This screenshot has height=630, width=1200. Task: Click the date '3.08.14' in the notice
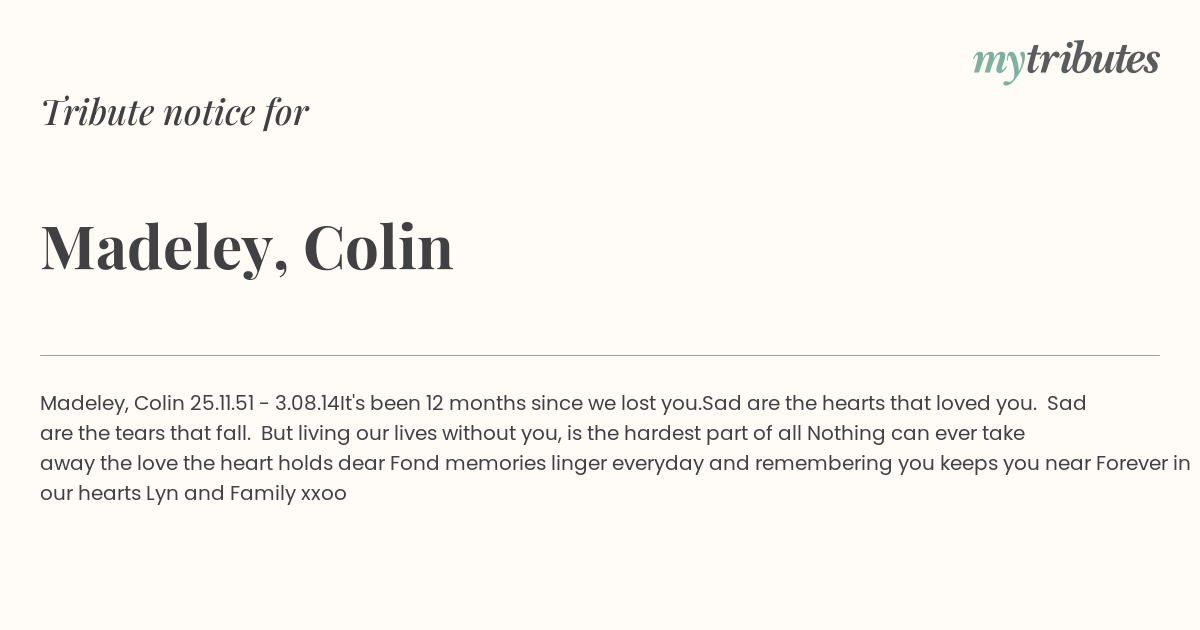pyautogui.click(x=307, y=404)
